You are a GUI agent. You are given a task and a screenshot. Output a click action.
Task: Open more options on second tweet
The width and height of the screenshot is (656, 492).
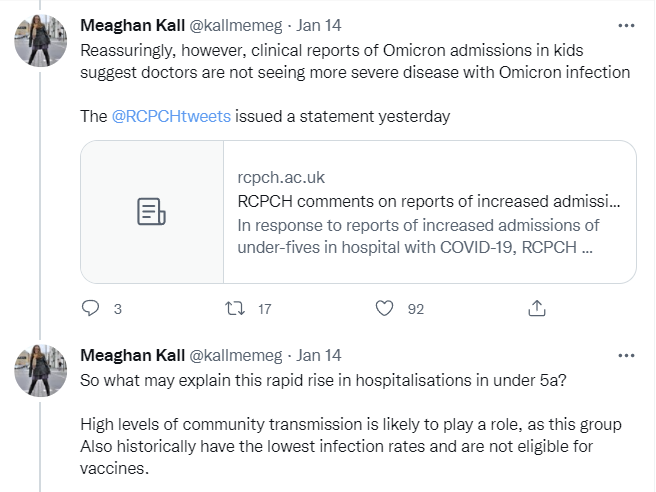point(626,355)
